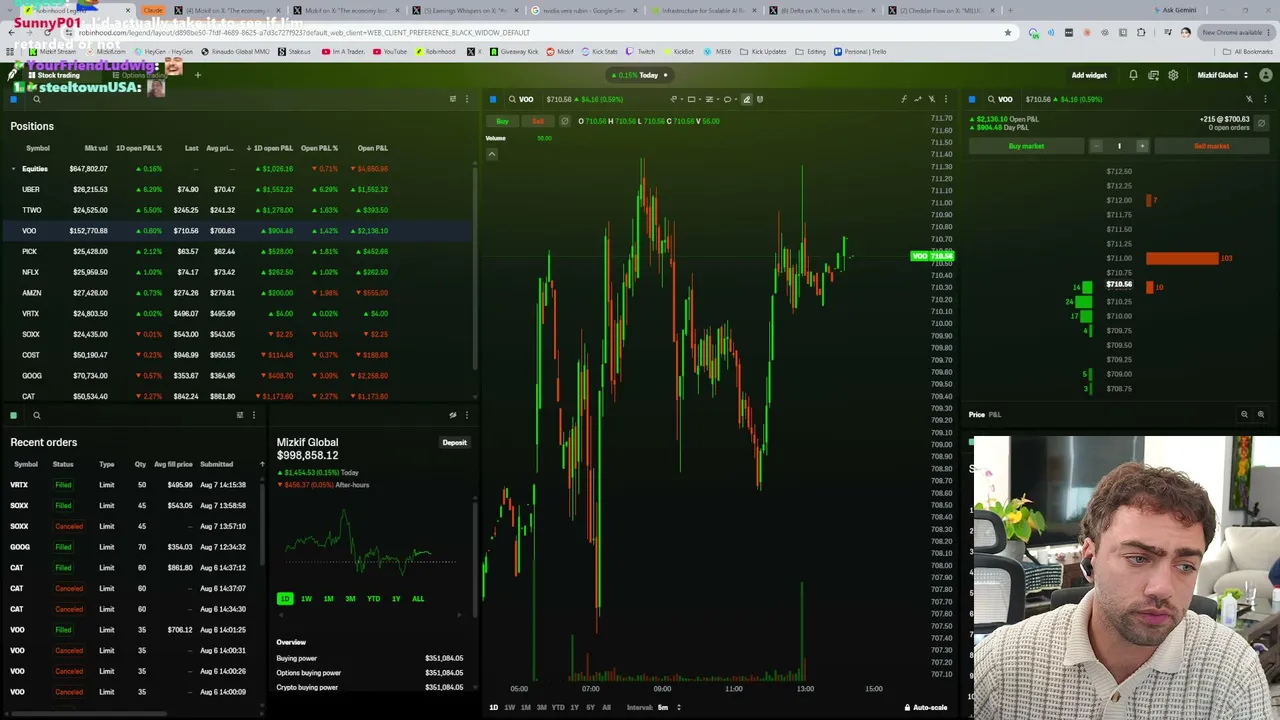
Task: Select the 1D range on account chart
Action: 285,599
